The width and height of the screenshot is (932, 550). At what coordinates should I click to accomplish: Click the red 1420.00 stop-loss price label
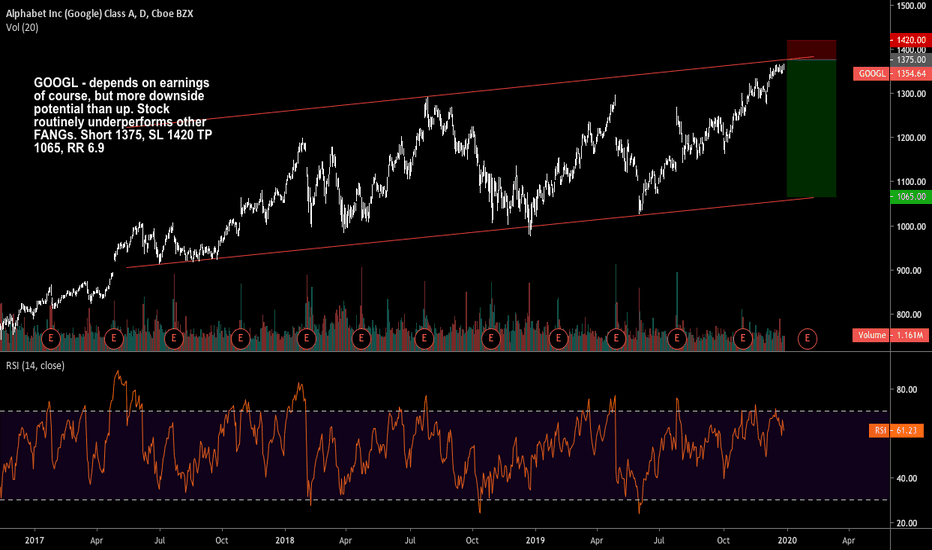tap(911, 40)
